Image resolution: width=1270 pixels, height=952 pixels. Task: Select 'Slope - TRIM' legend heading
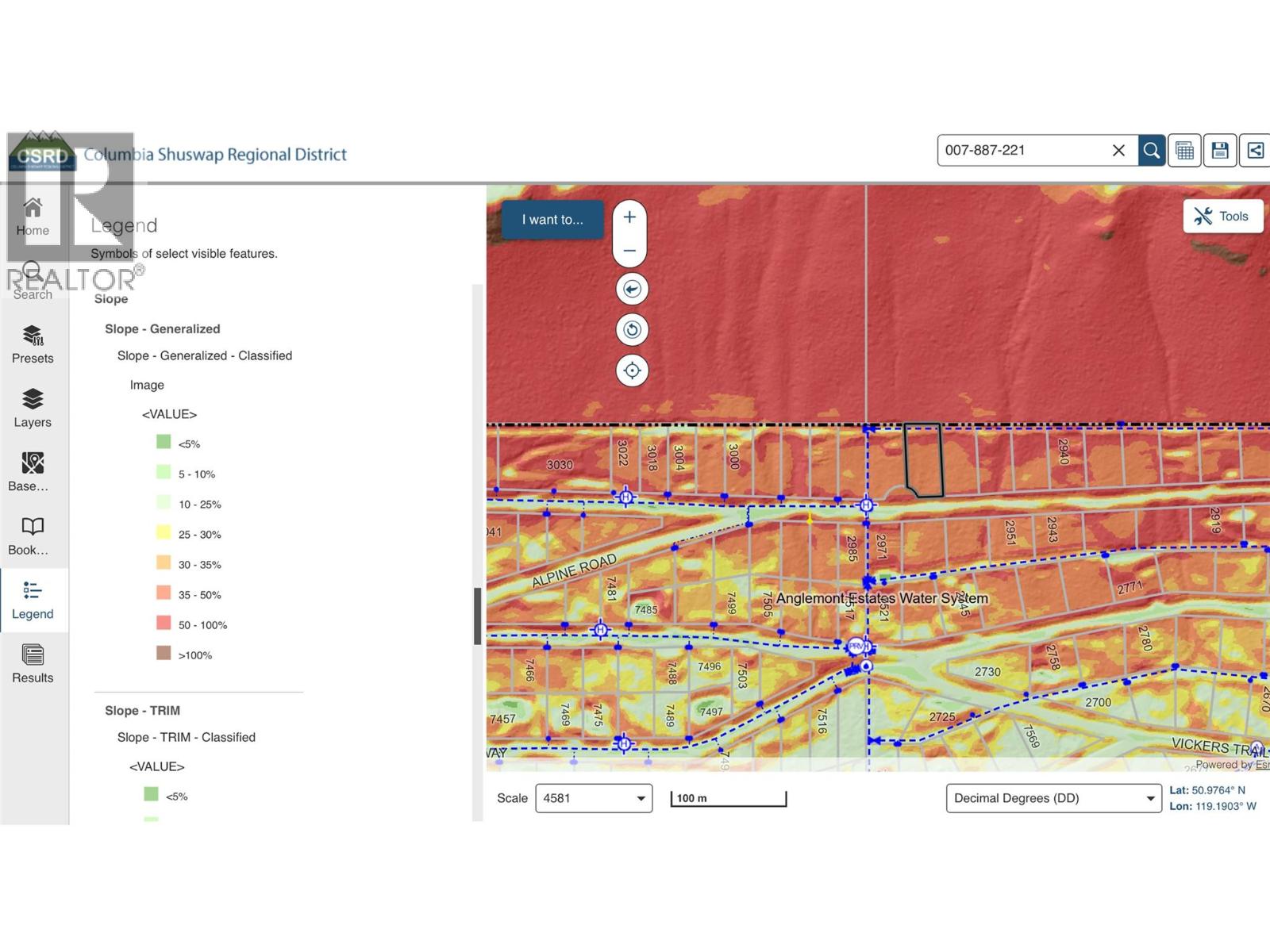(x=143, y=710)
